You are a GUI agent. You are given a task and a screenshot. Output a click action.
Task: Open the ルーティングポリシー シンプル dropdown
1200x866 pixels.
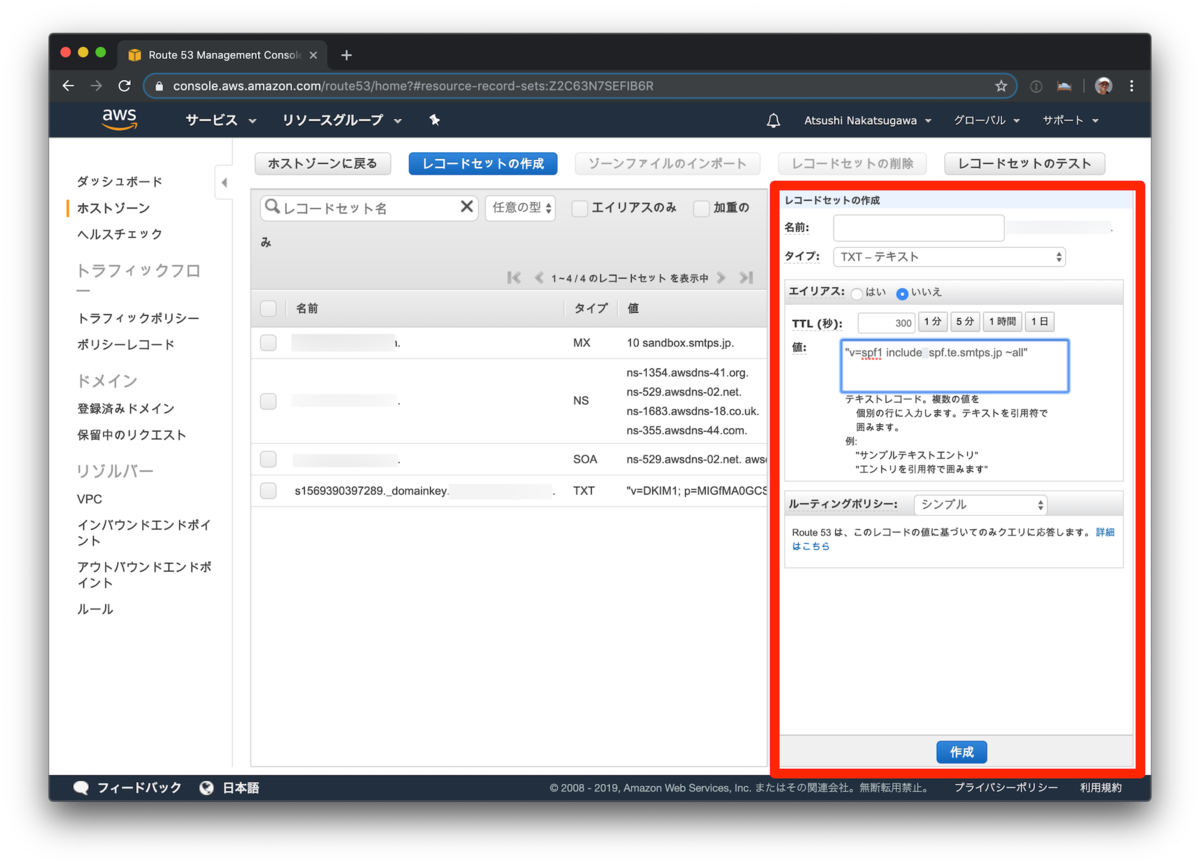point(980,505)
